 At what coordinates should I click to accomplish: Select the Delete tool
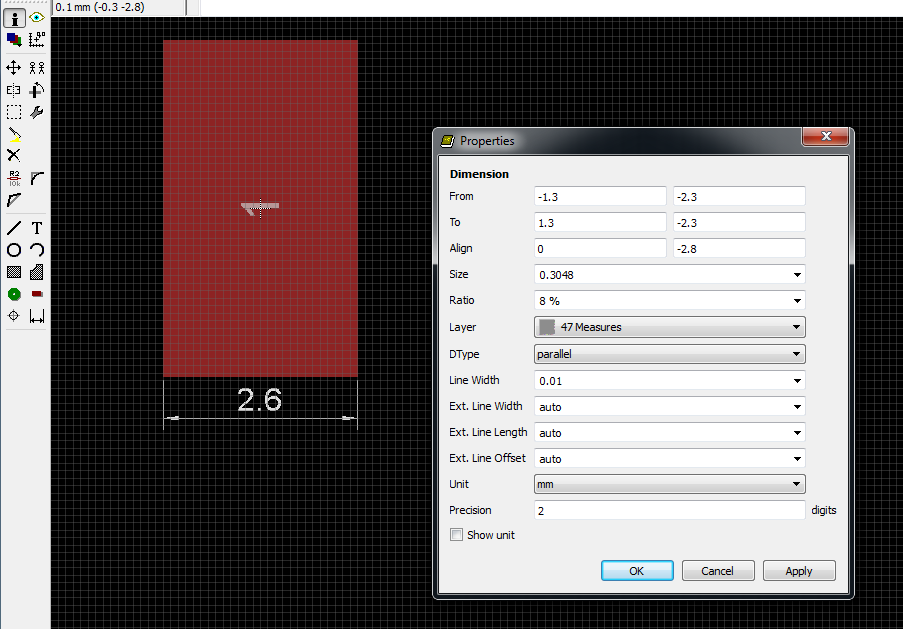click(x=14, y=156)
